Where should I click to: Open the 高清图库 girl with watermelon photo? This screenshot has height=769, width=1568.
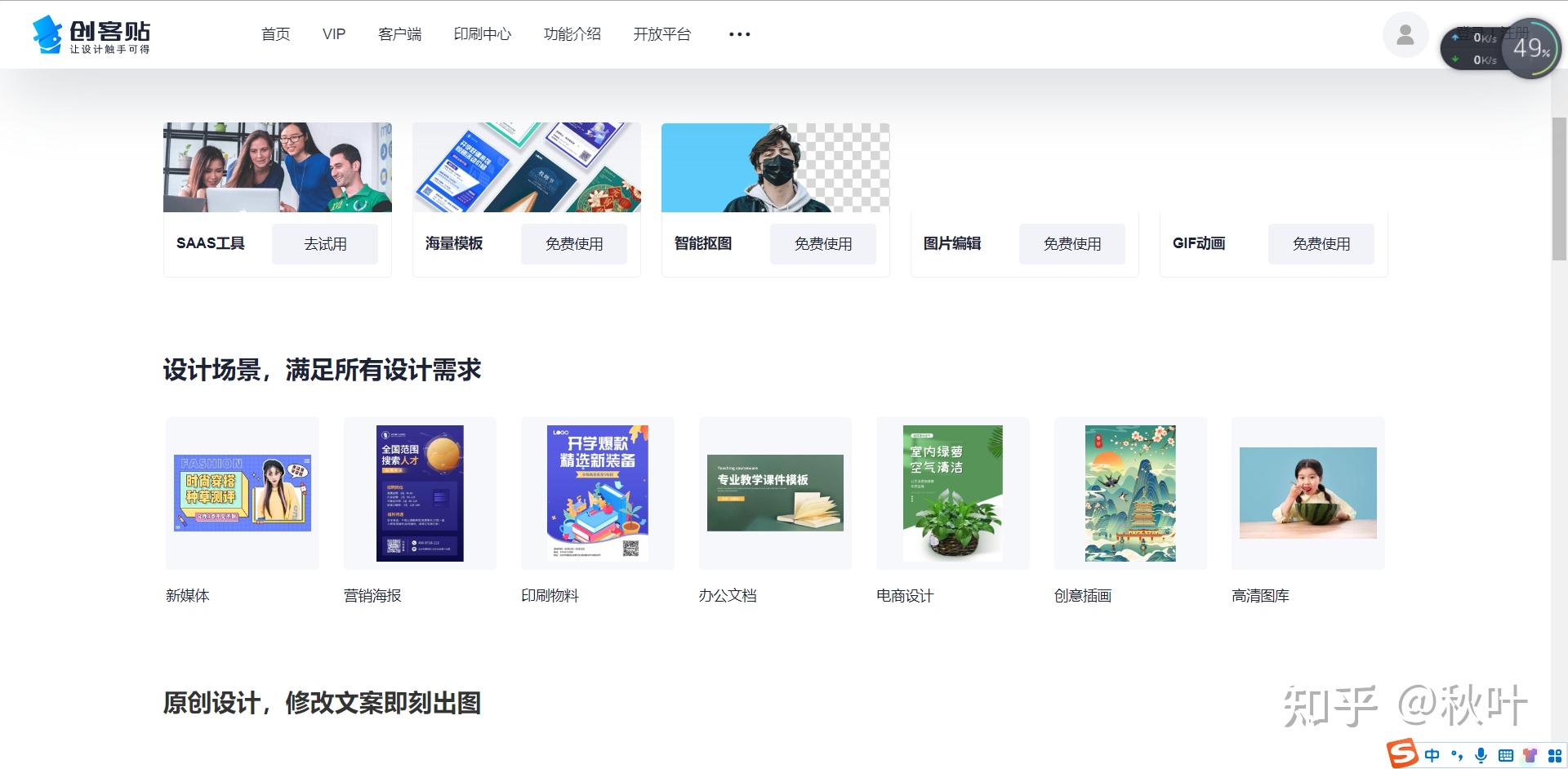click(1308, 493)
